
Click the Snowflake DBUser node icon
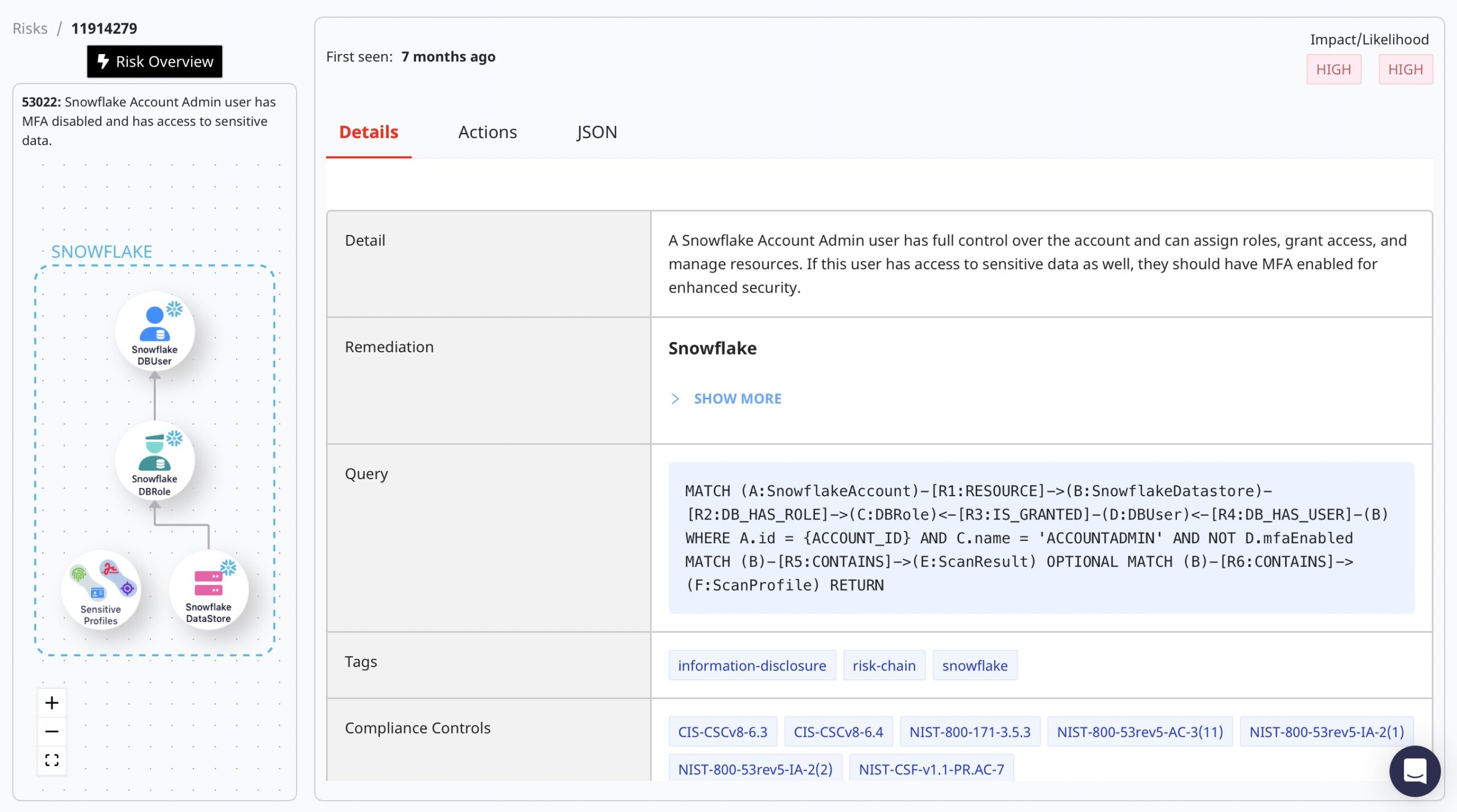pyautogui.click(x=154, y=331)
